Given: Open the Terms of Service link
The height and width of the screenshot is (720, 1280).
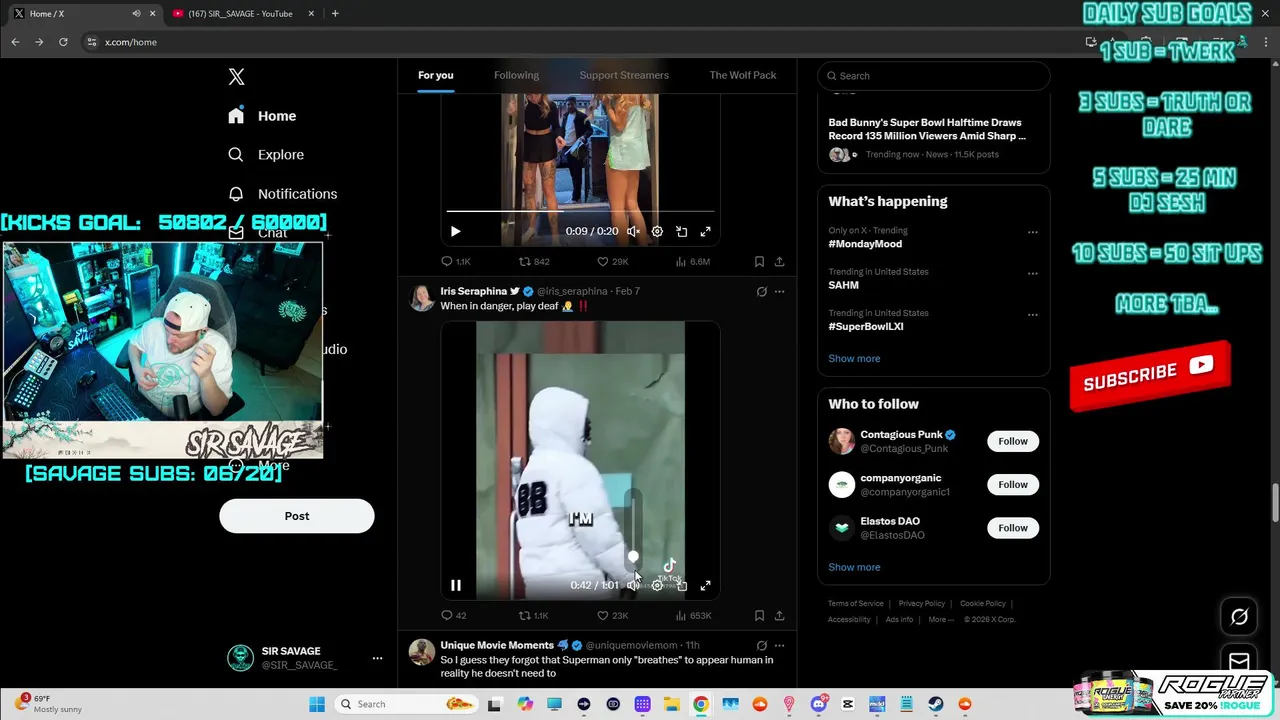Looking at the screenshot, I should (856, 603).
